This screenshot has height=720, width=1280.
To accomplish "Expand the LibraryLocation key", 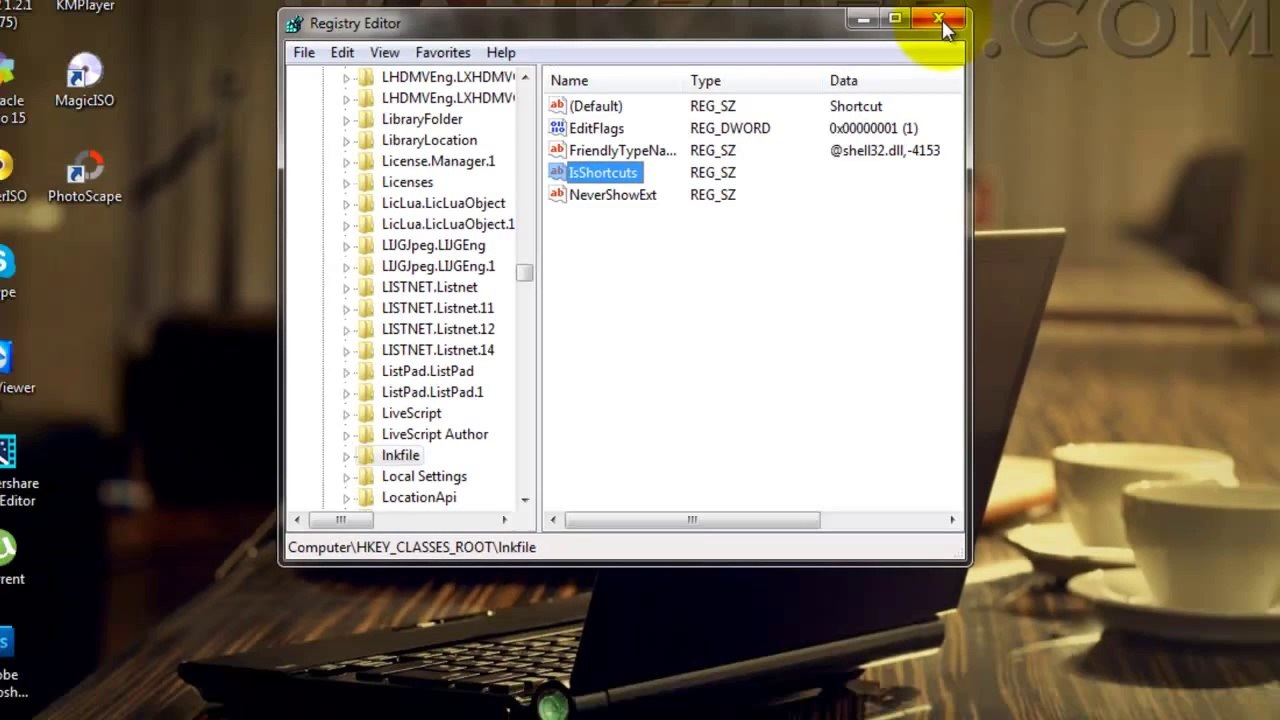I will coord(347,141).
